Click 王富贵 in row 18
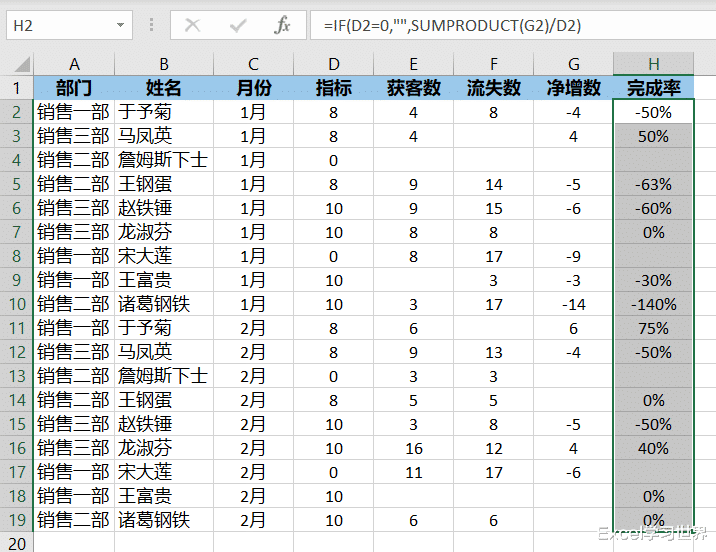The image size is (716, 552). click(145, 496)
